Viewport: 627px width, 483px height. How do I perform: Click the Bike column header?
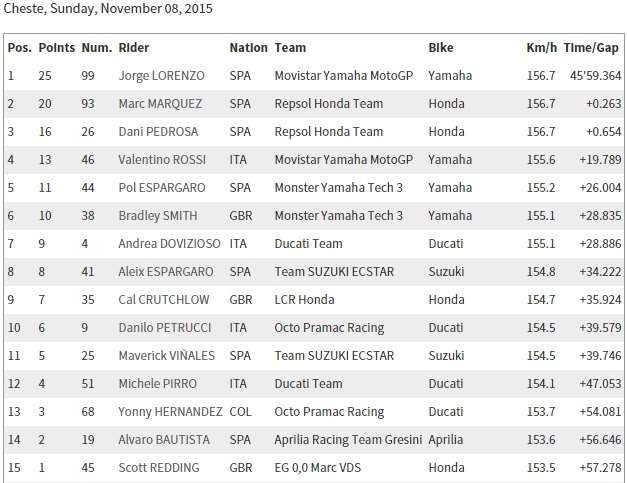[441, 48]
